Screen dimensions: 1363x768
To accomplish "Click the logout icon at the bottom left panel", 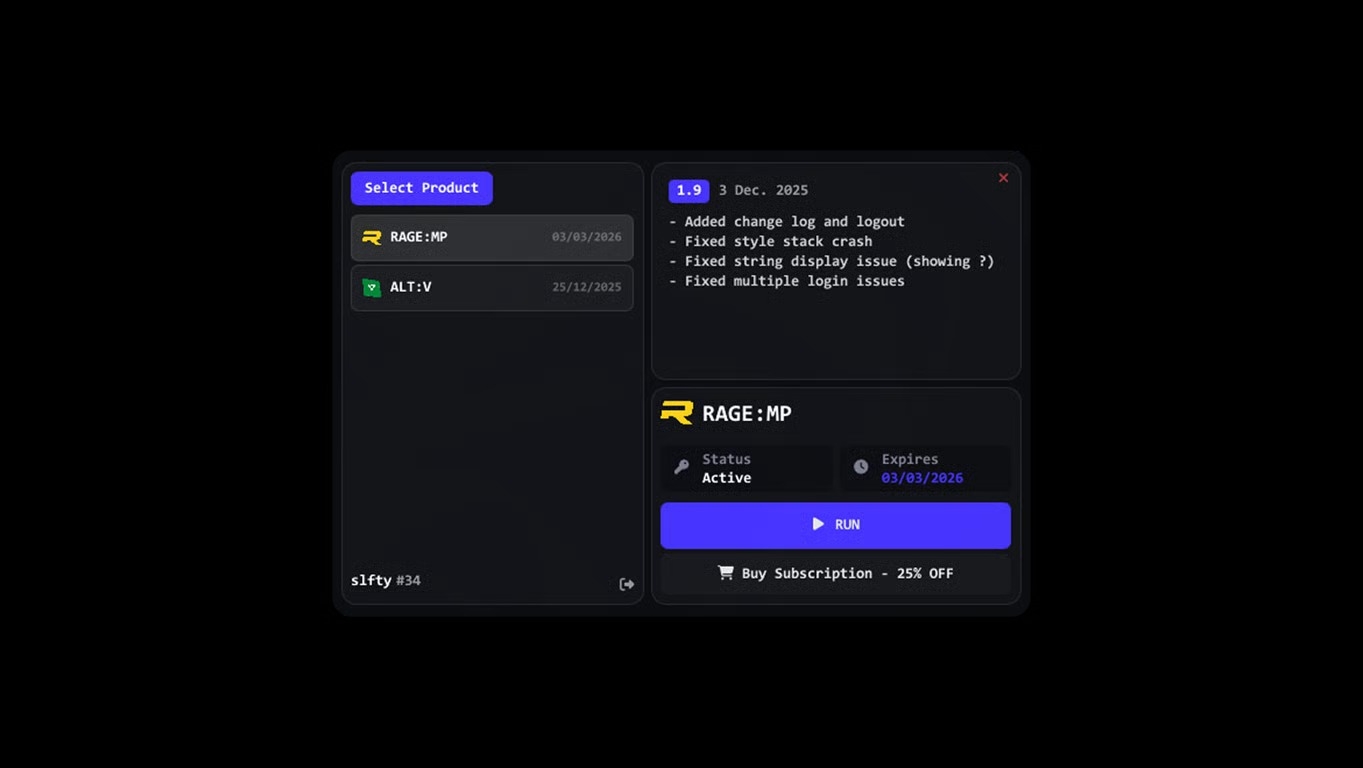I will (626, 584).
